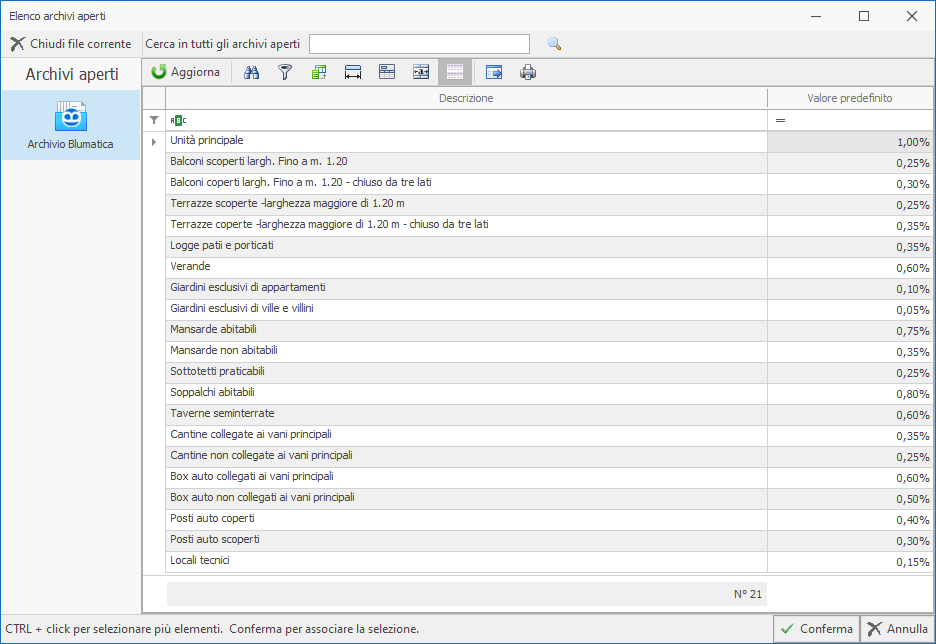Click the binoculars find icon
The height and width of the screenshot is (644, 936).
tap(251, 73)
